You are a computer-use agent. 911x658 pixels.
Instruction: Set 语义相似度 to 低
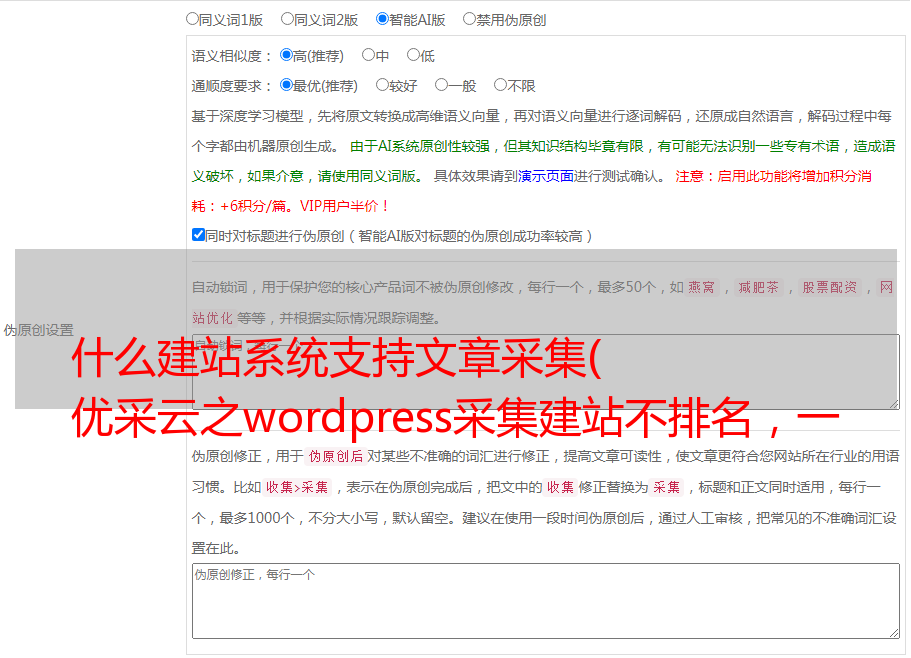[x=413, y=55]
